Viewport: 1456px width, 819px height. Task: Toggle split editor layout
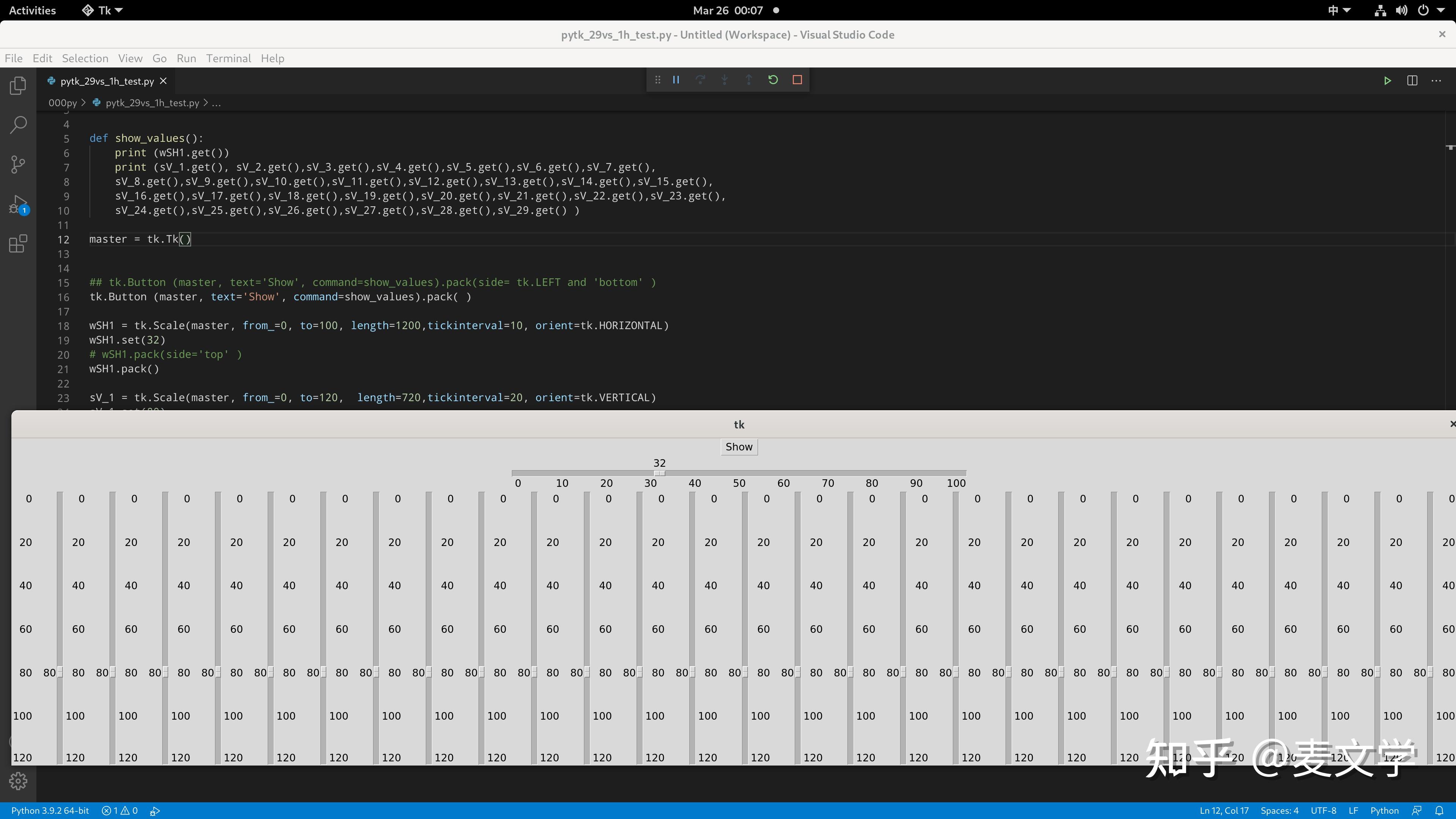pos(1412,81)
